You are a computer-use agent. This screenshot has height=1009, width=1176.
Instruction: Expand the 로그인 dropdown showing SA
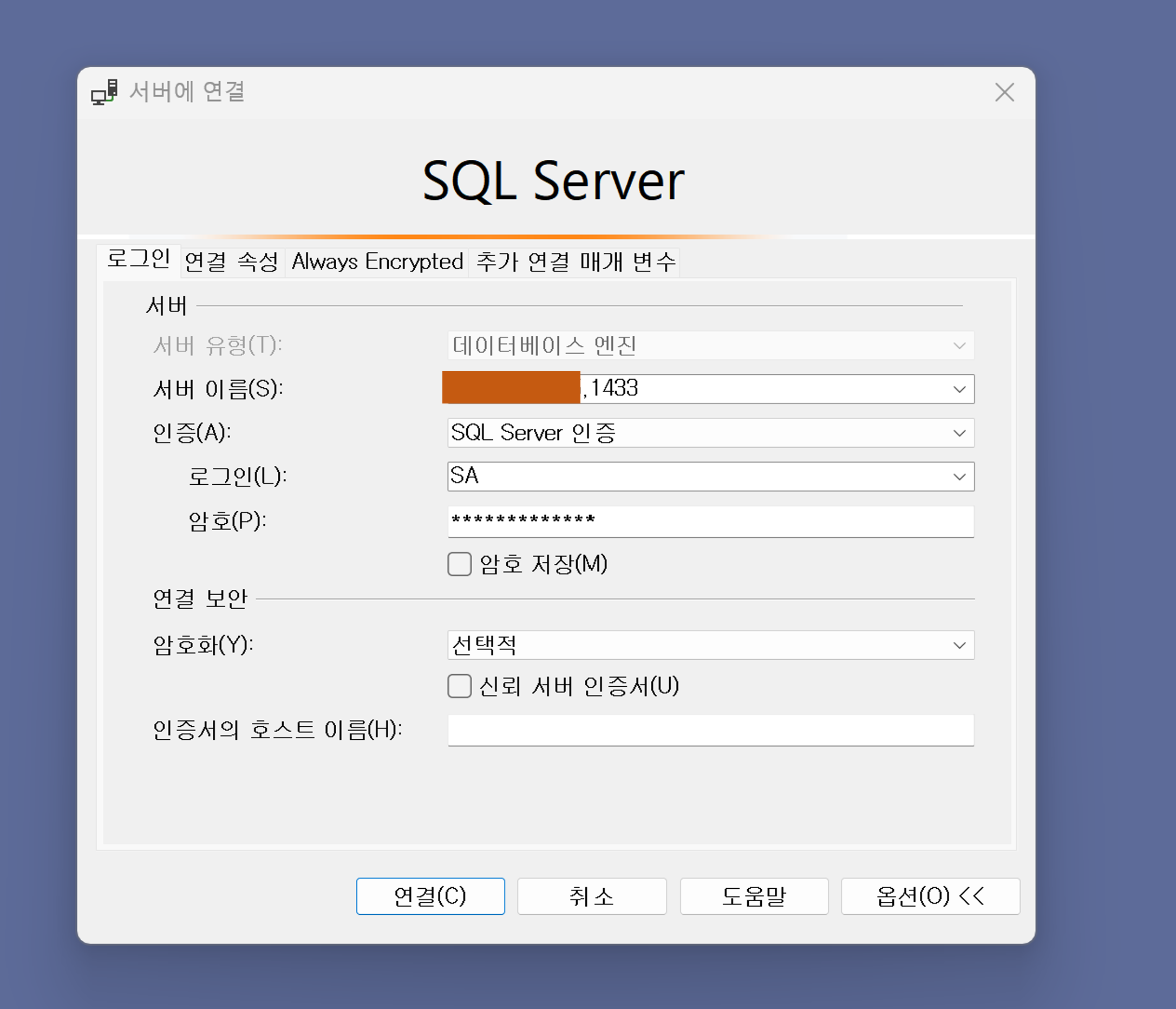(710, 477)
